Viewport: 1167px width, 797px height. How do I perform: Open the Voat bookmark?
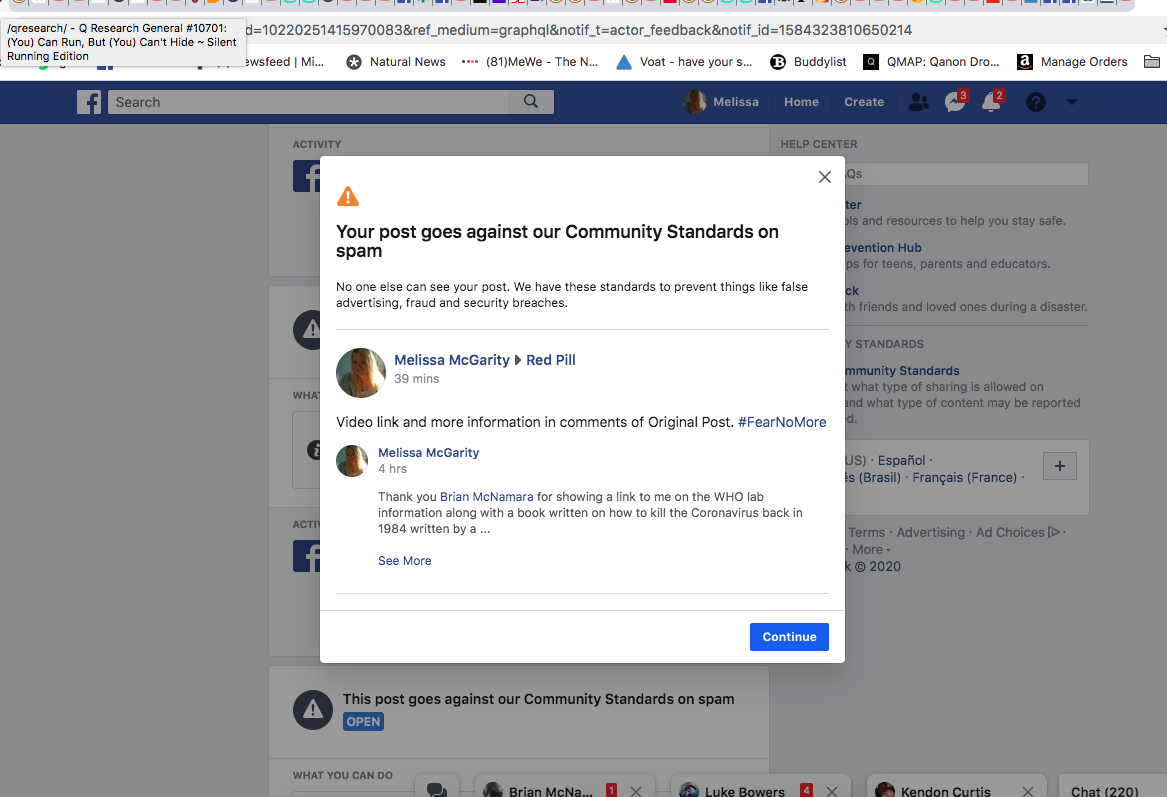tap(684, 62)
